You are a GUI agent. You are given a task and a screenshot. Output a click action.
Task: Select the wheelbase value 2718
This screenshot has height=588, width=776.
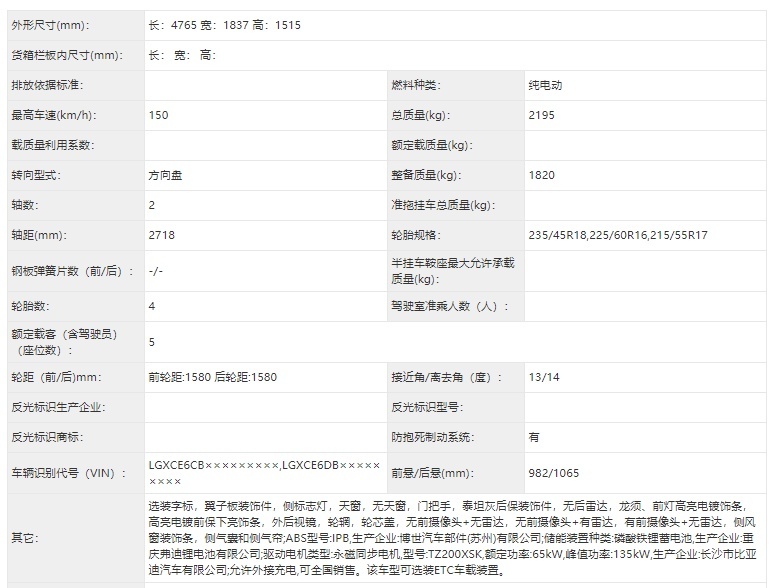tap(161, 235)
